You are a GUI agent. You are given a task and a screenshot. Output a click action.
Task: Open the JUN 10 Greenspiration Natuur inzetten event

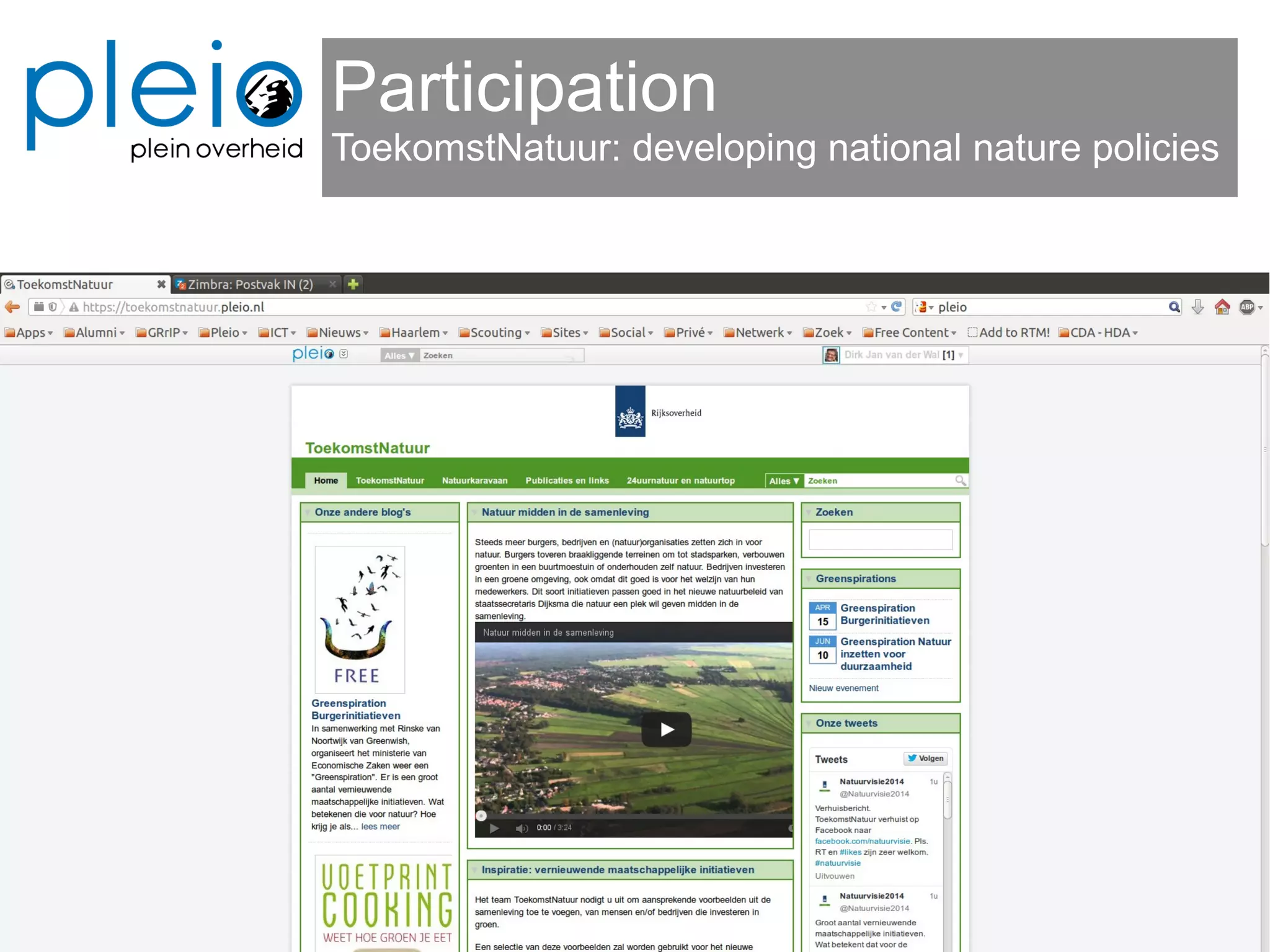pos(895,654)
